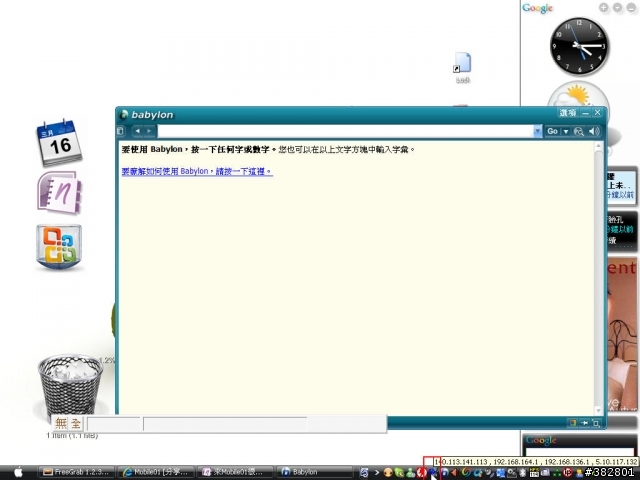640x480 pixels.
Task: Click the Babylon results scrollbar down arrow
Action: click(598, 410)
